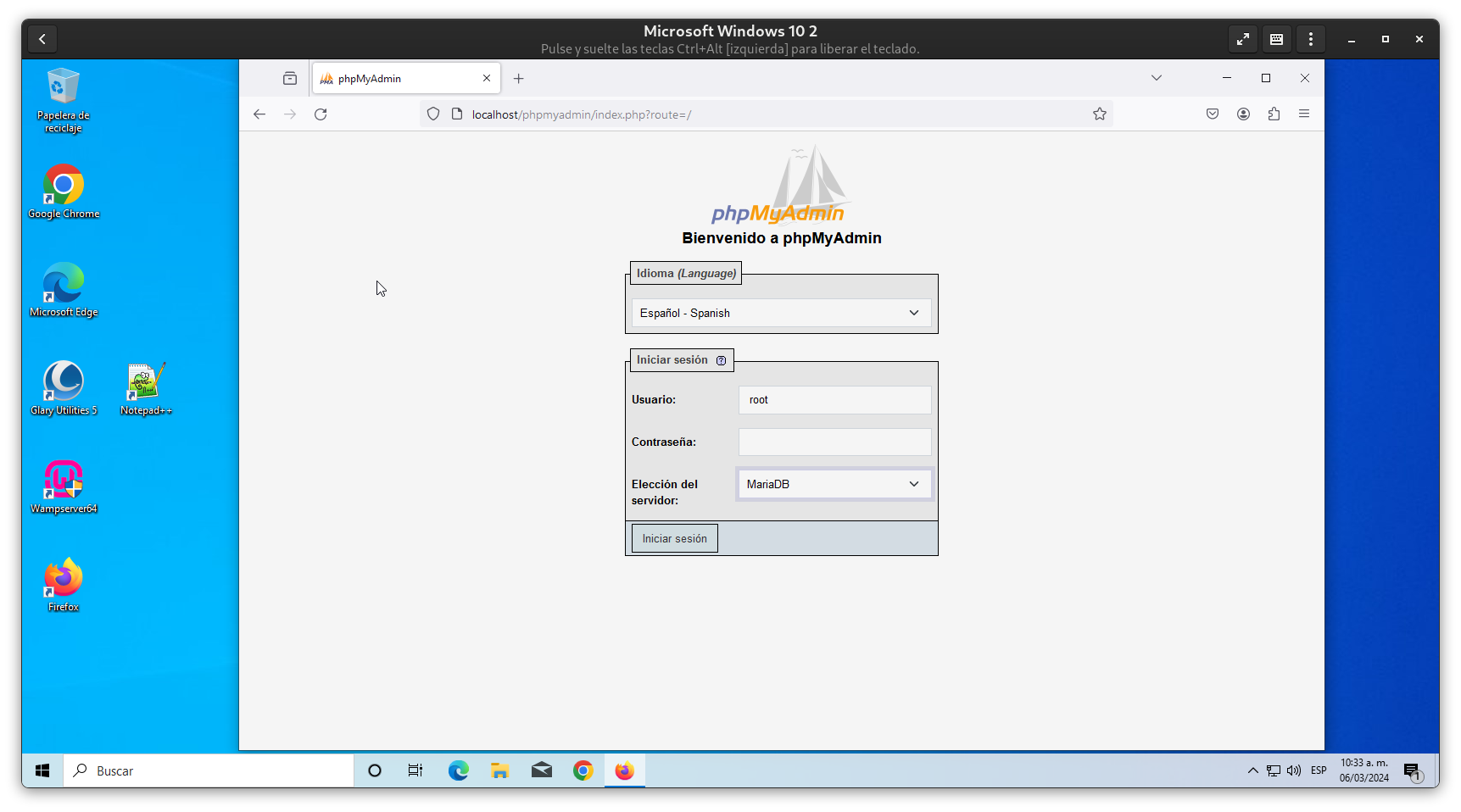Open the Firefox extensions puzzle icon

[x=1274, y=114]
